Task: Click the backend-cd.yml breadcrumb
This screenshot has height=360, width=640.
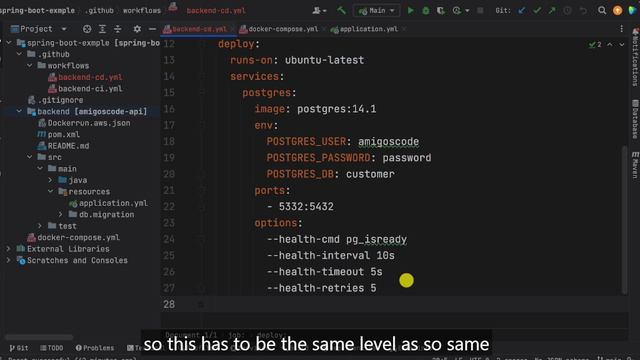Action: tap(216, 11)
